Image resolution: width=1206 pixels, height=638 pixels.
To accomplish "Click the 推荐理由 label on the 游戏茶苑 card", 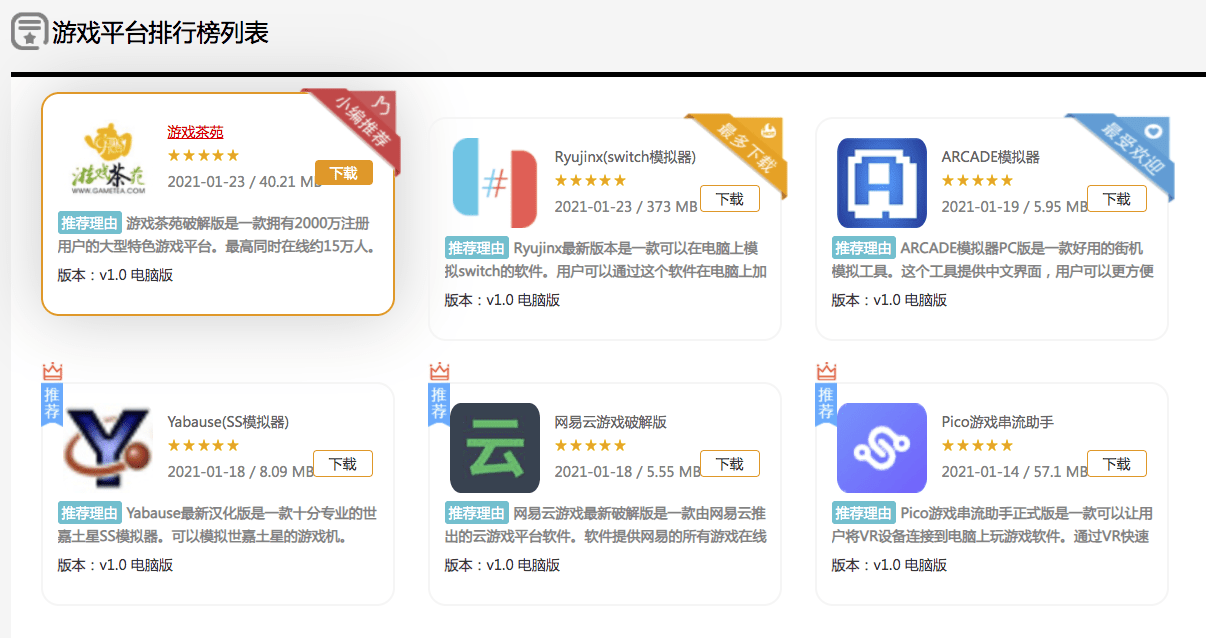I will pyautogui.click(x=89, y=222).
